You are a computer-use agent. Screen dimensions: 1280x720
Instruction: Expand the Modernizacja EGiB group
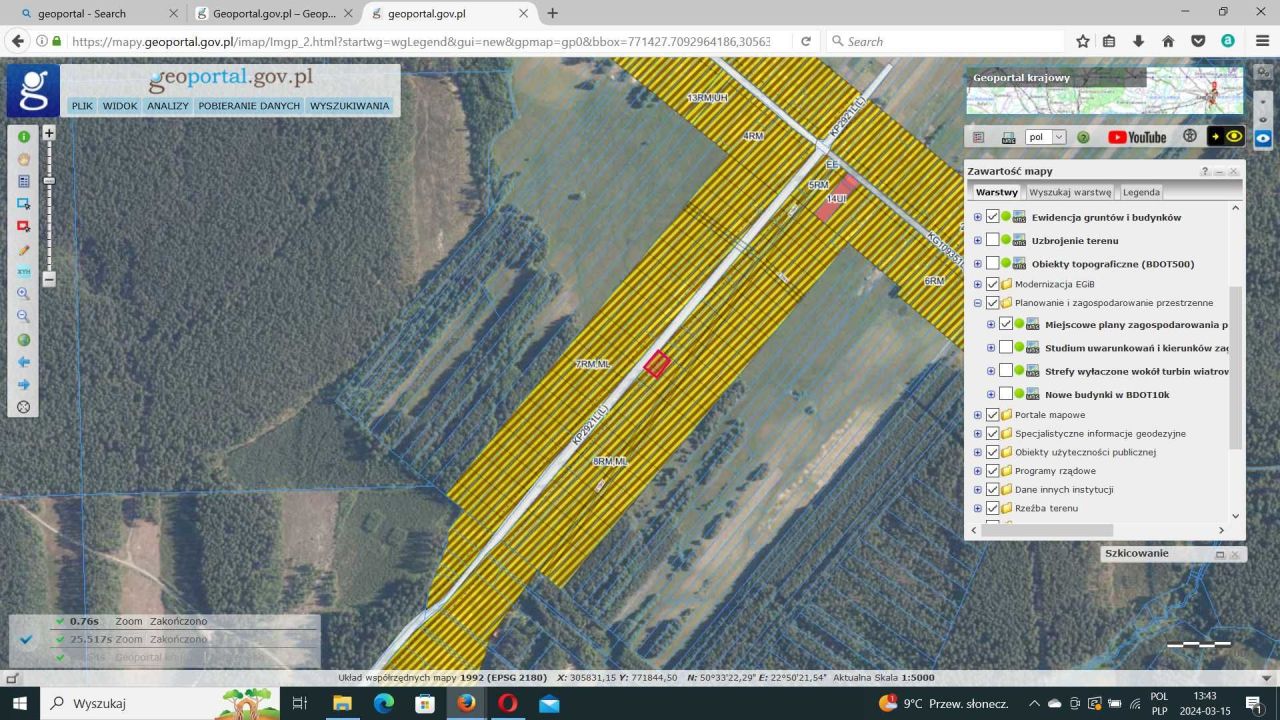coord(978,284)
